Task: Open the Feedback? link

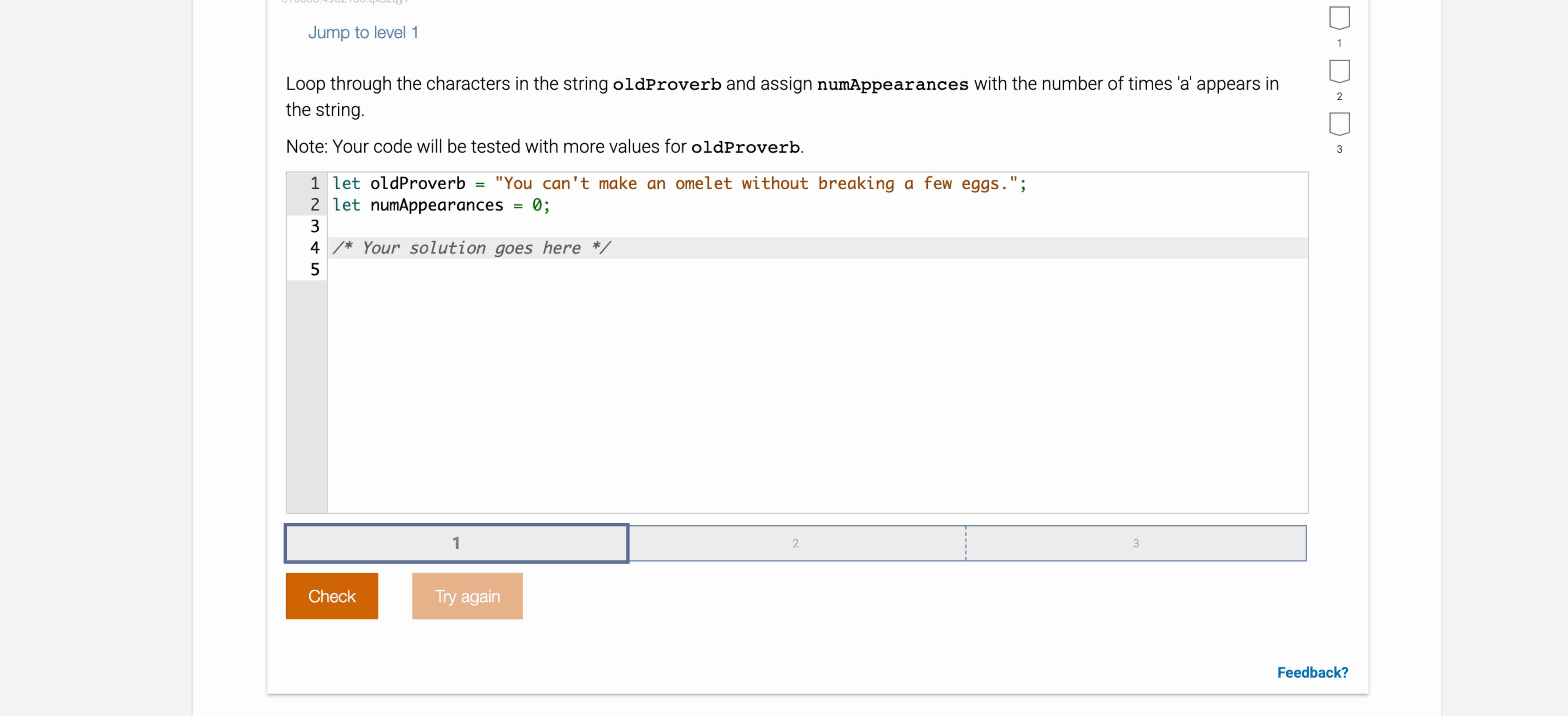Action: pyautogui.click(x=1312, y=671)
